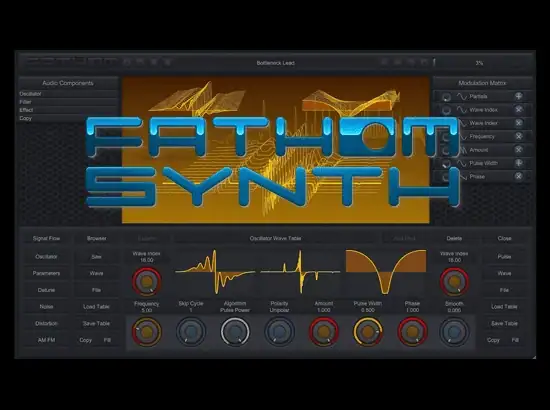The width and height of the screenshot is (550, 410).
Task: Click File button under Close column
Action: pyautogui.click(x=504, y=290)
